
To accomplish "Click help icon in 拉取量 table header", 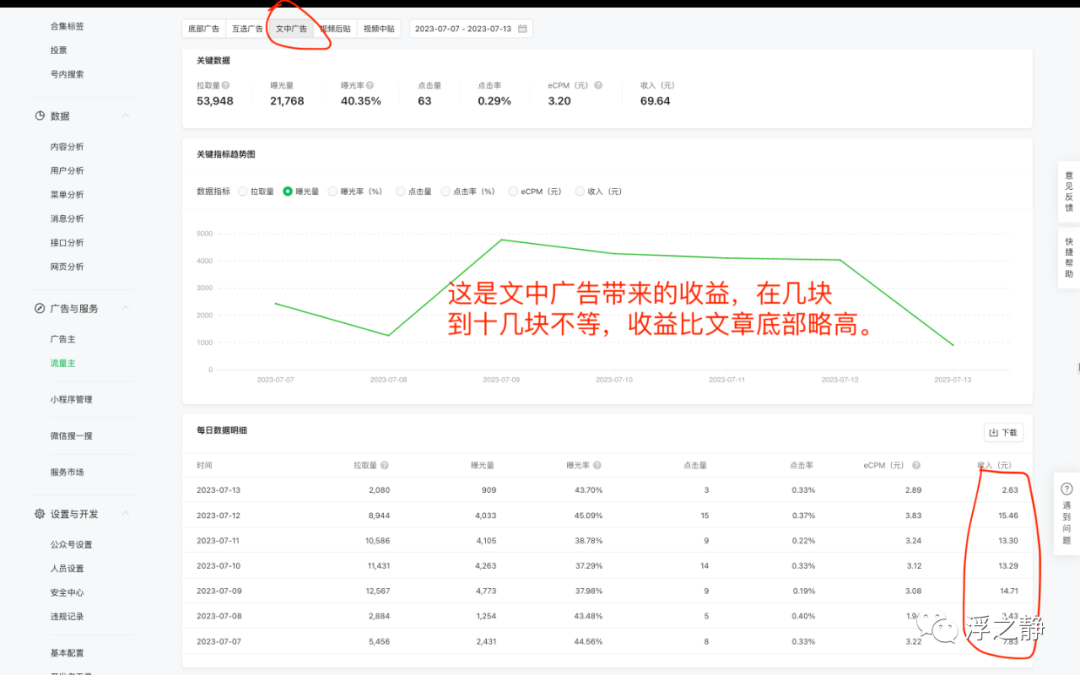I will pos(384,466).
